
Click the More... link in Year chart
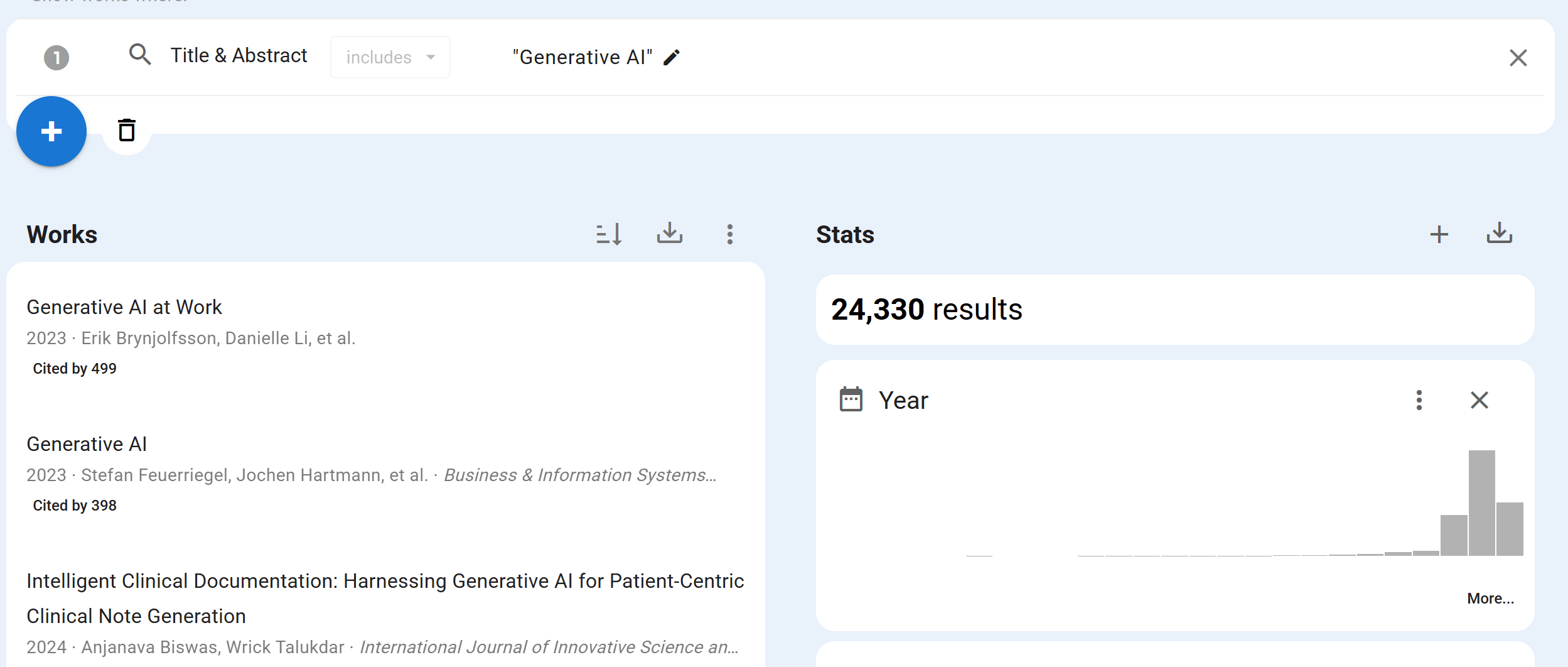(x=1490, y=599)
